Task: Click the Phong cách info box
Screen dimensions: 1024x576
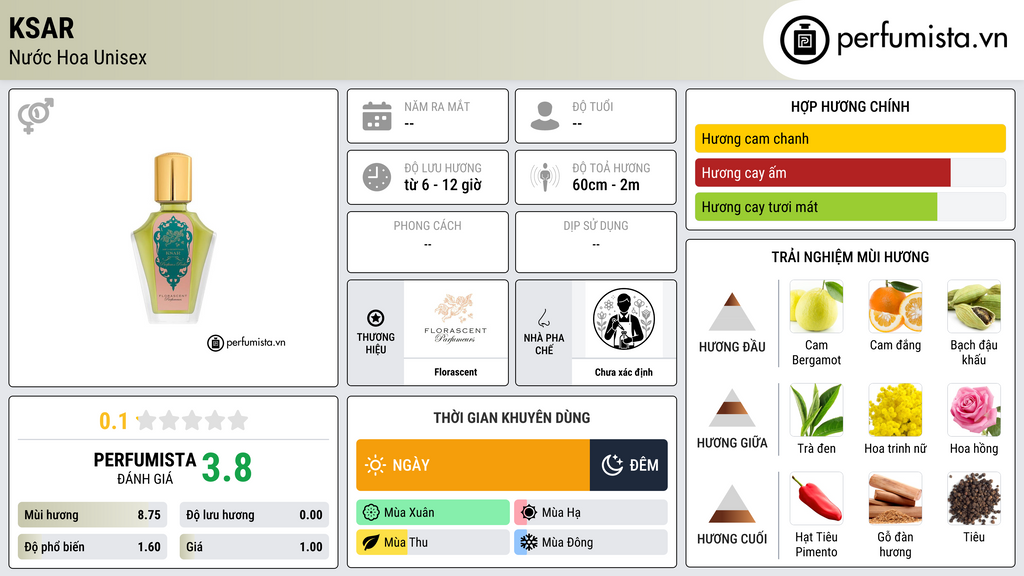Action: pos(428,242)
